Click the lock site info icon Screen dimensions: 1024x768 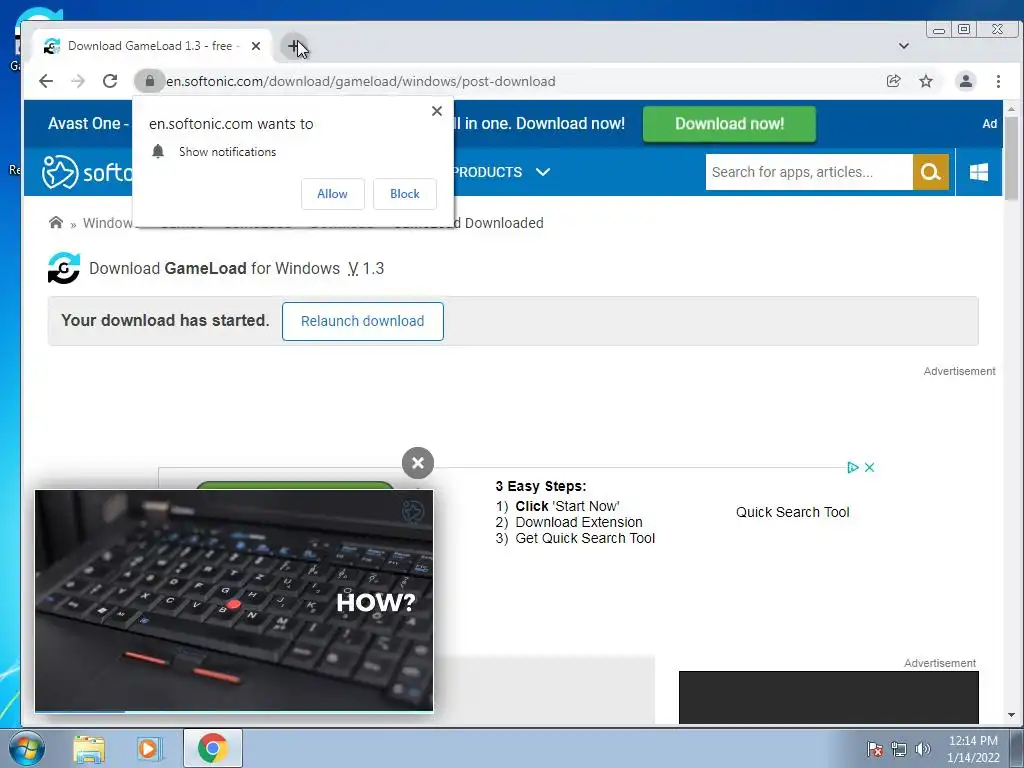point(150,81)
